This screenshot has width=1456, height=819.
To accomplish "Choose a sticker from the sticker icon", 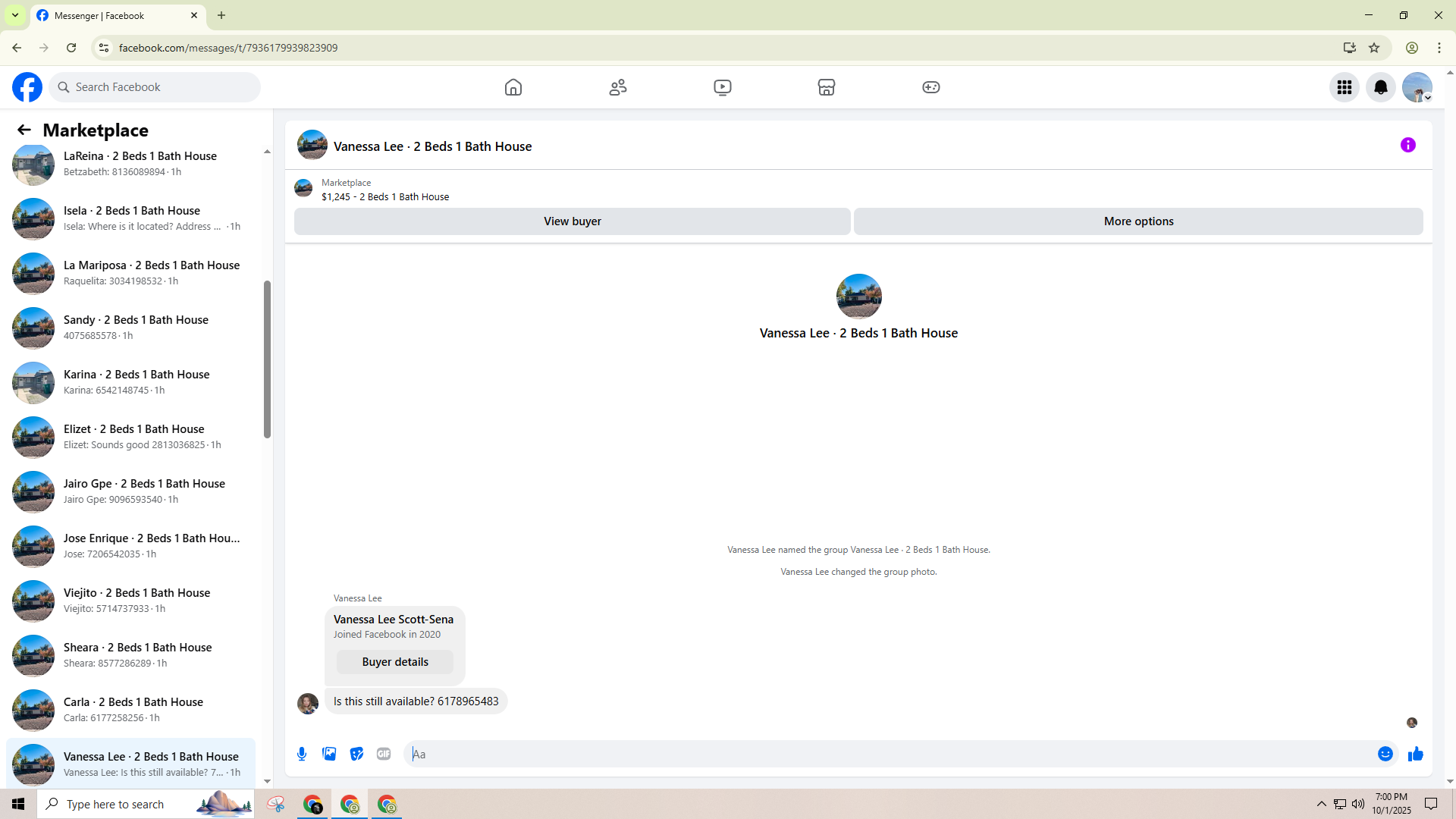I will pyautogui.click(x=356, y=754).
